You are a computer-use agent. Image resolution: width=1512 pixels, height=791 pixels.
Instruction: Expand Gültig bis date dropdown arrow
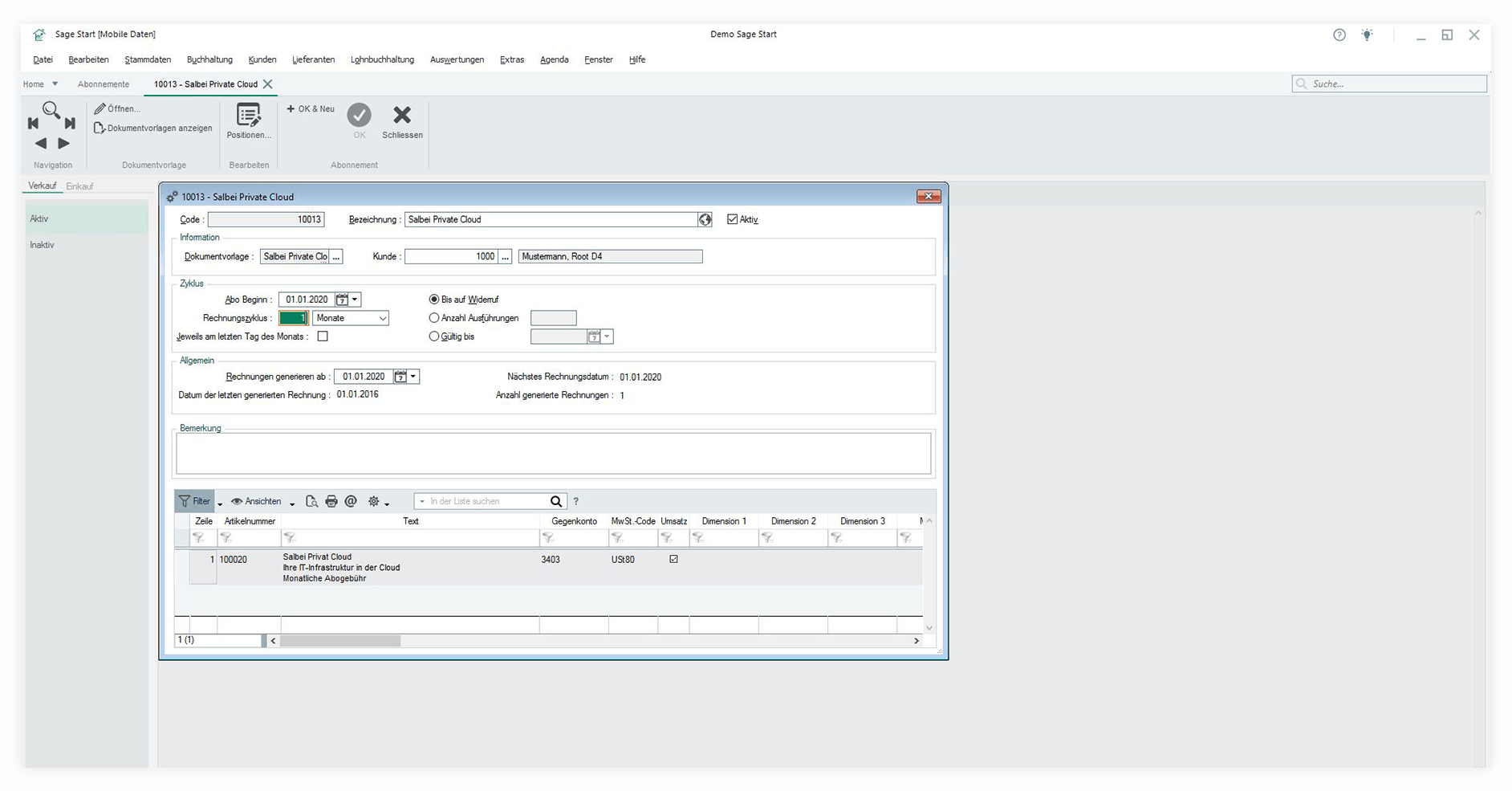[x=608, y=336]
